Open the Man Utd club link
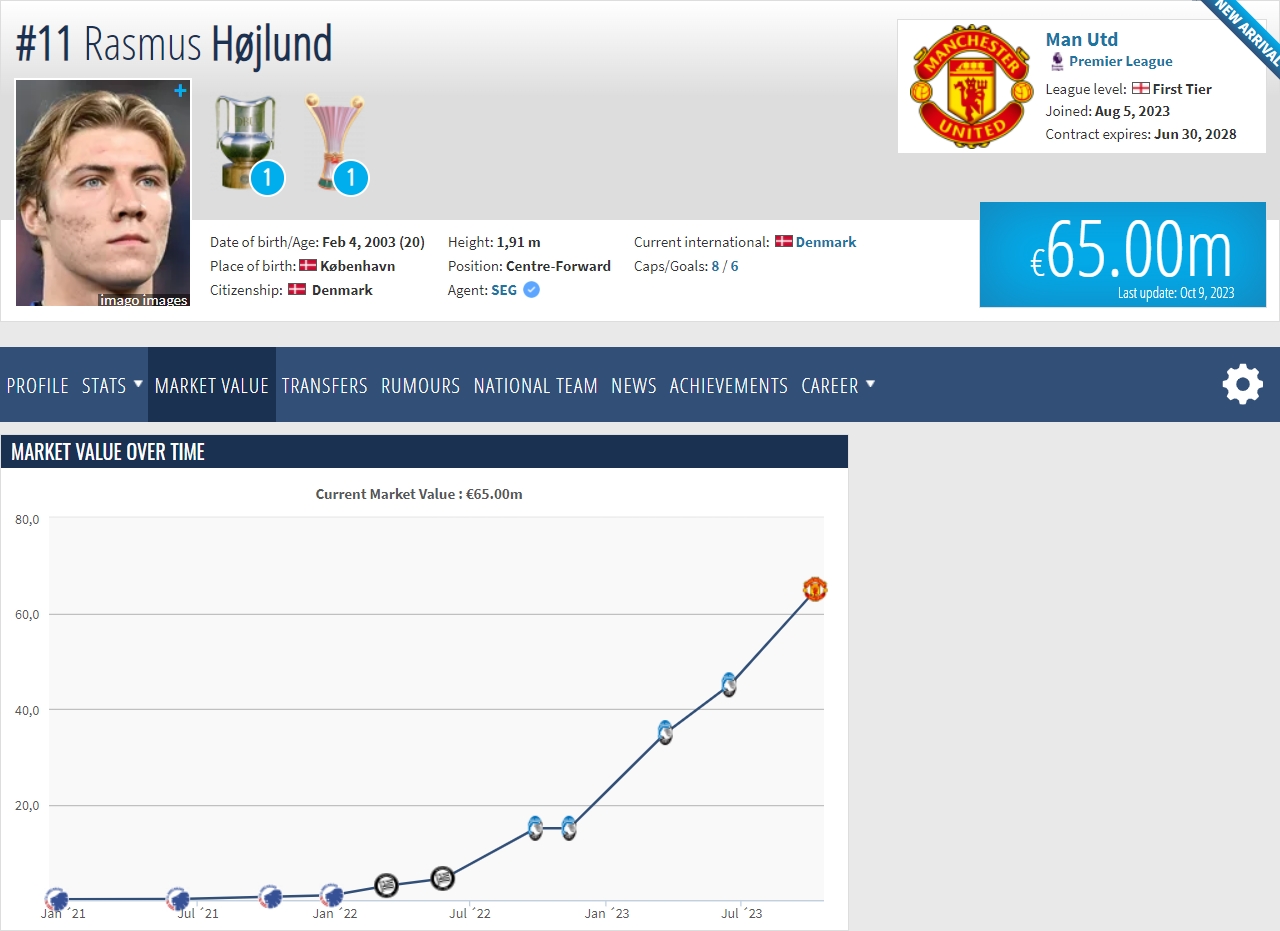 (x=1082, y=39)
